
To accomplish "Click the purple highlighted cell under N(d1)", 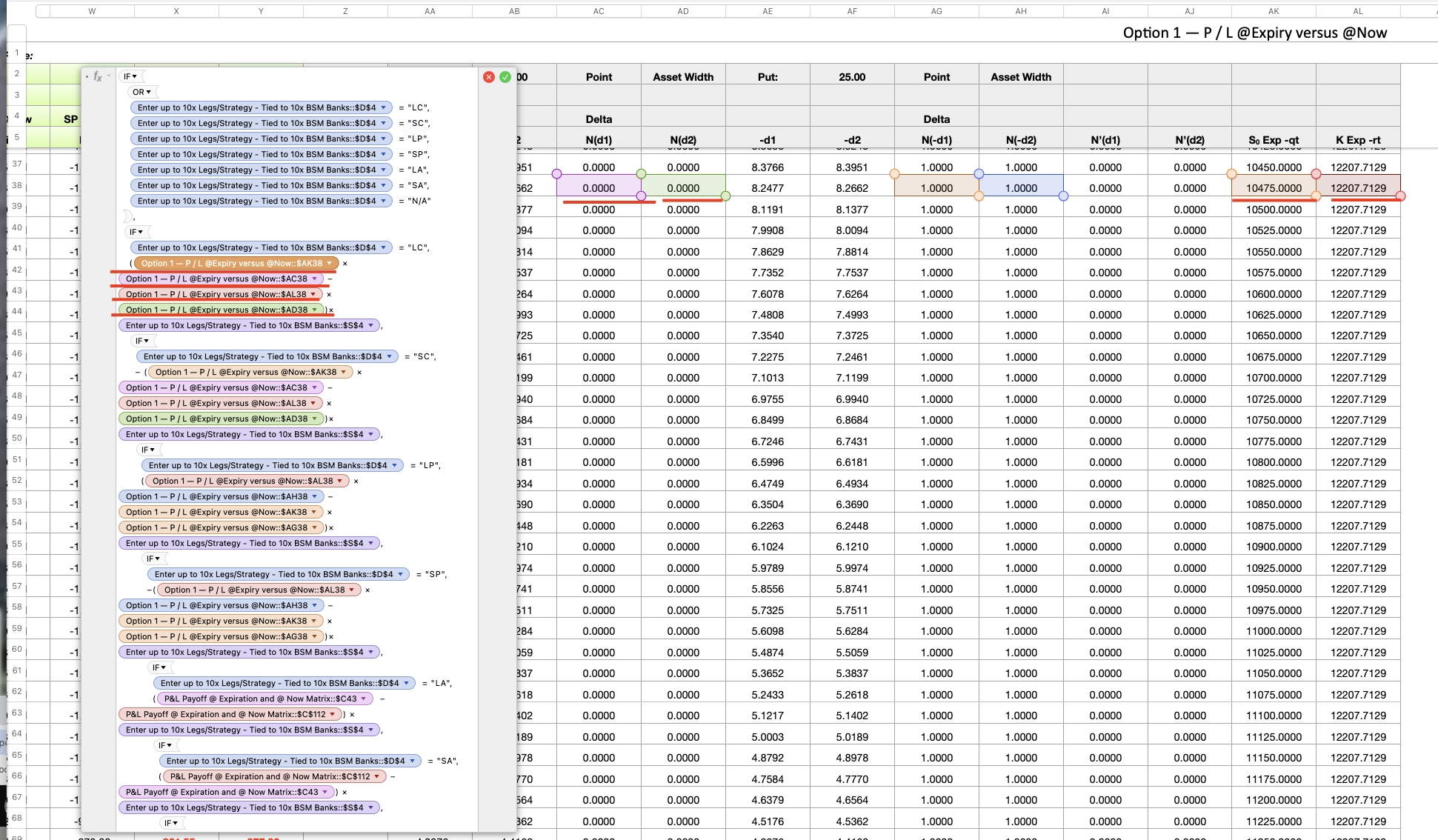I will (x=599, y=188).
